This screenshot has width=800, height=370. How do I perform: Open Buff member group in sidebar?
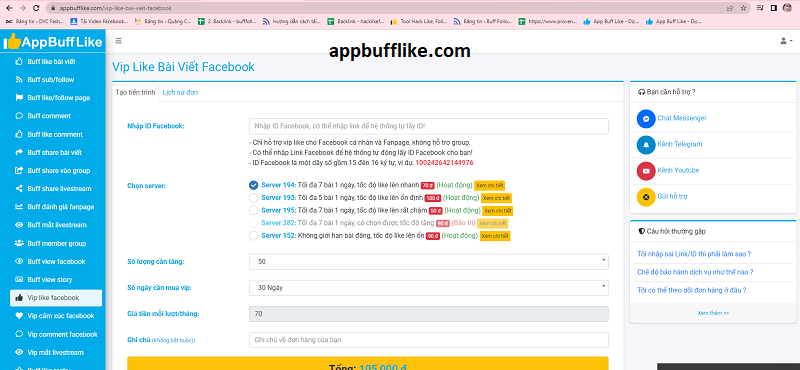click(x=57, y=243)
